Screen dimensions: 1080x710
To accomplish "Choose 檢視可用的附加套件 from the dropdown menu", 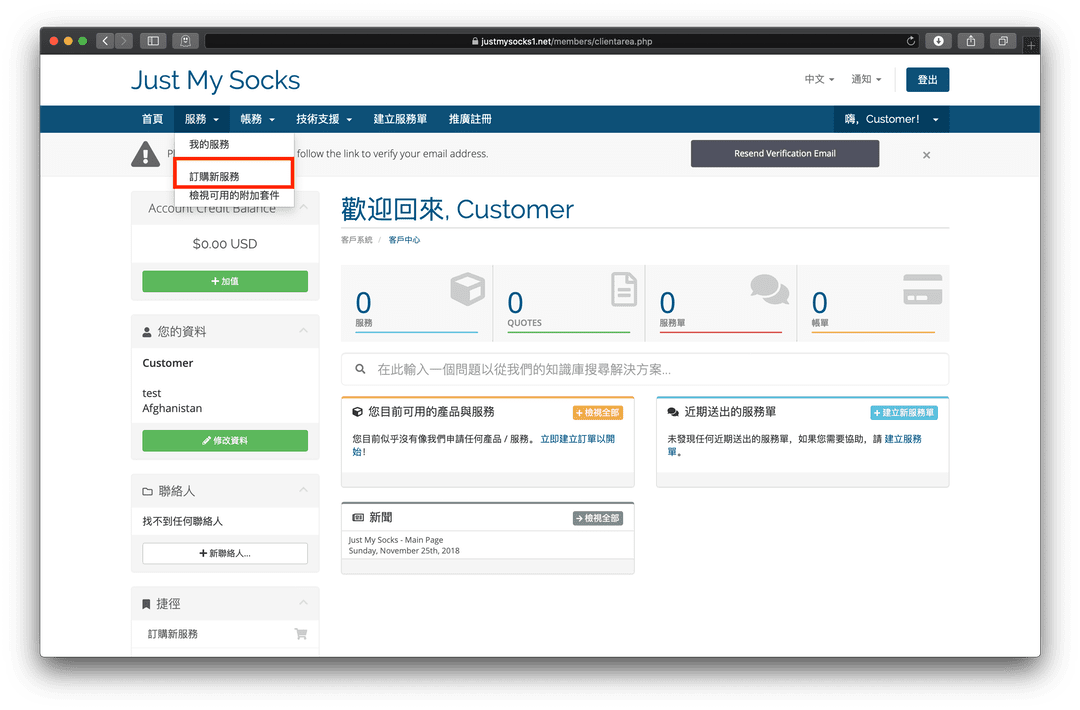I will pyautogui.click(x=234, y=196).
